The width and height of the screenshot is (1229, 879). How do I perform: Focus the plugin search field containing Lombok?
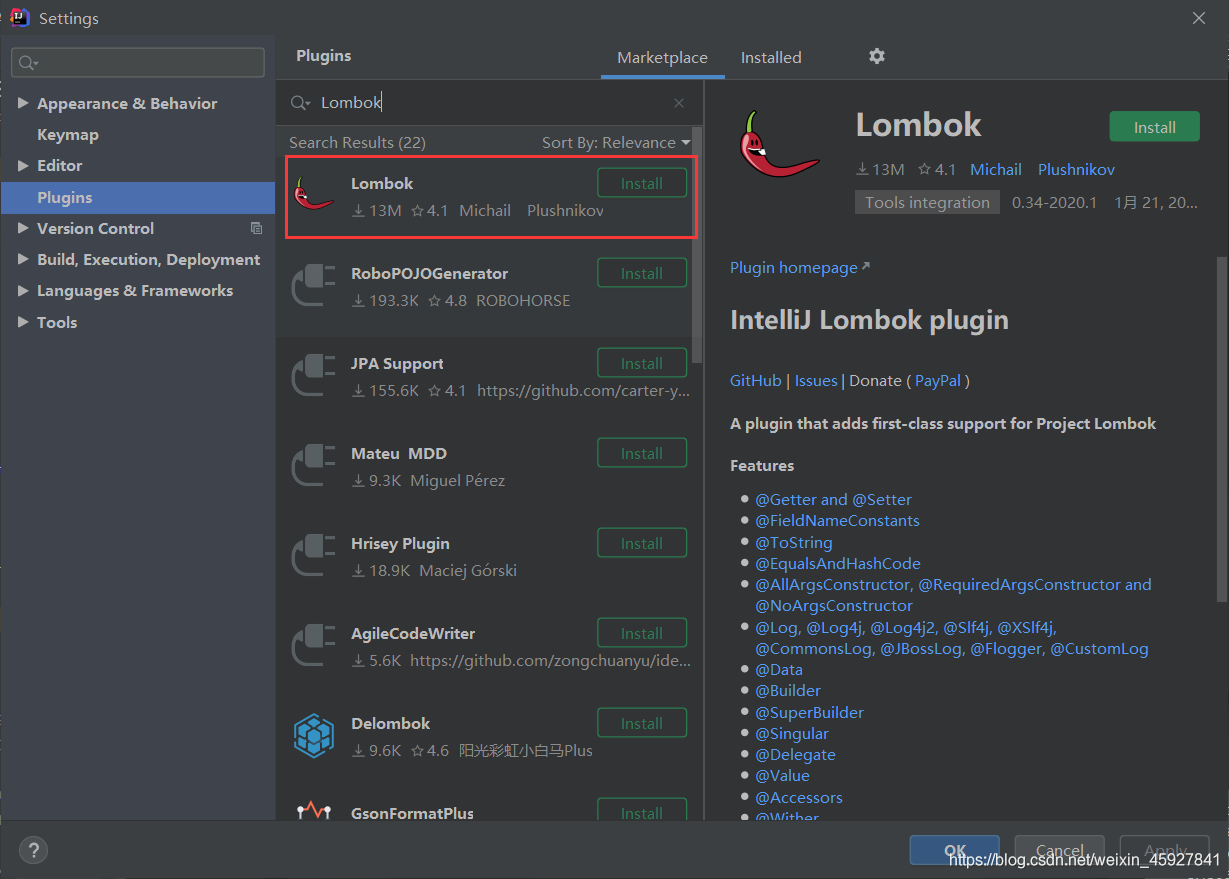(490, 103)
